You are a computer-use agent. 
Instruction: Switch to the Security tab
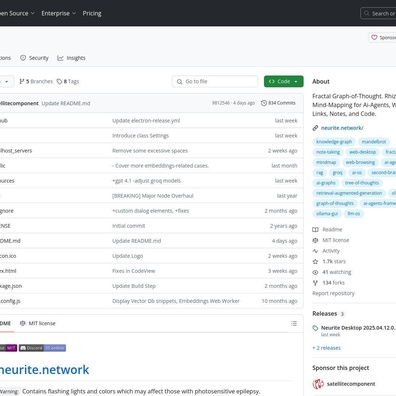point(34,58)
